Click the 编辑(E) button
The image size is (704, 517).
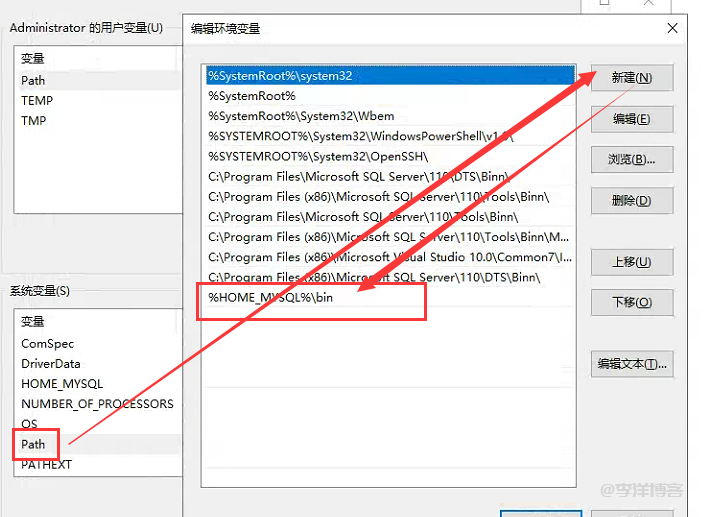631,119
